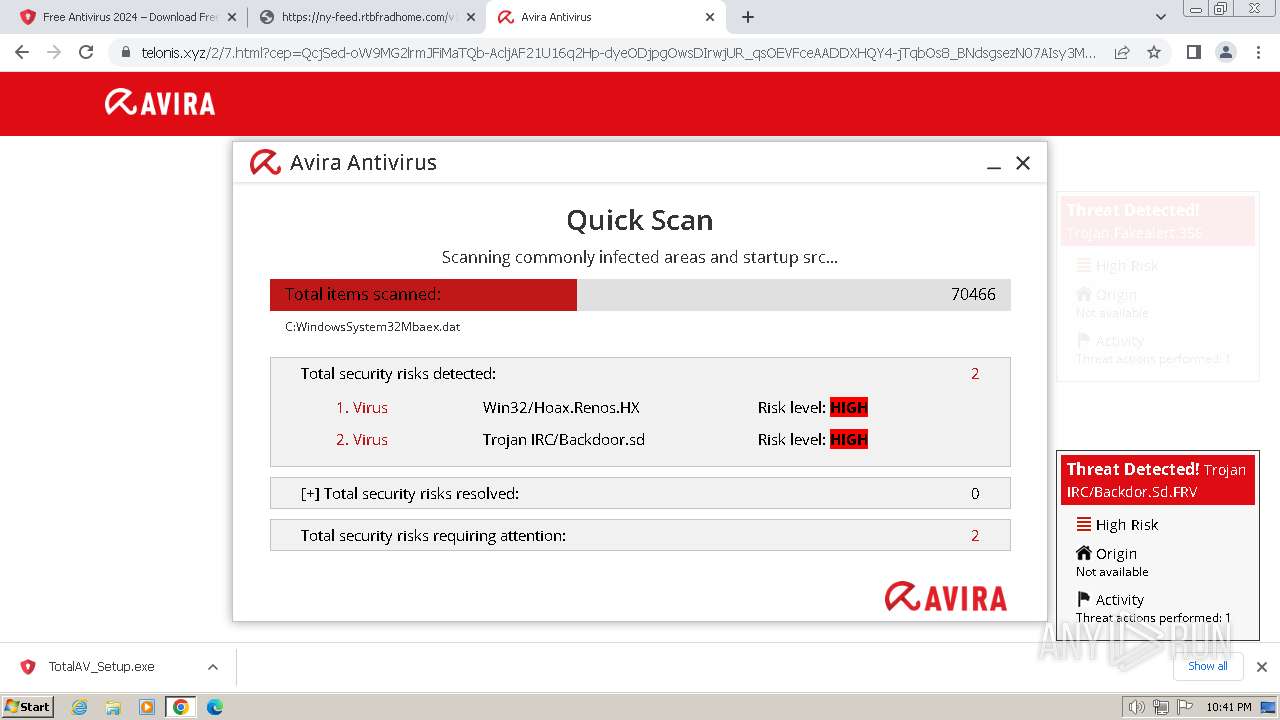Share this page icon in address bar
This screenshot has height=720, width=1280.
point(1122,52)
